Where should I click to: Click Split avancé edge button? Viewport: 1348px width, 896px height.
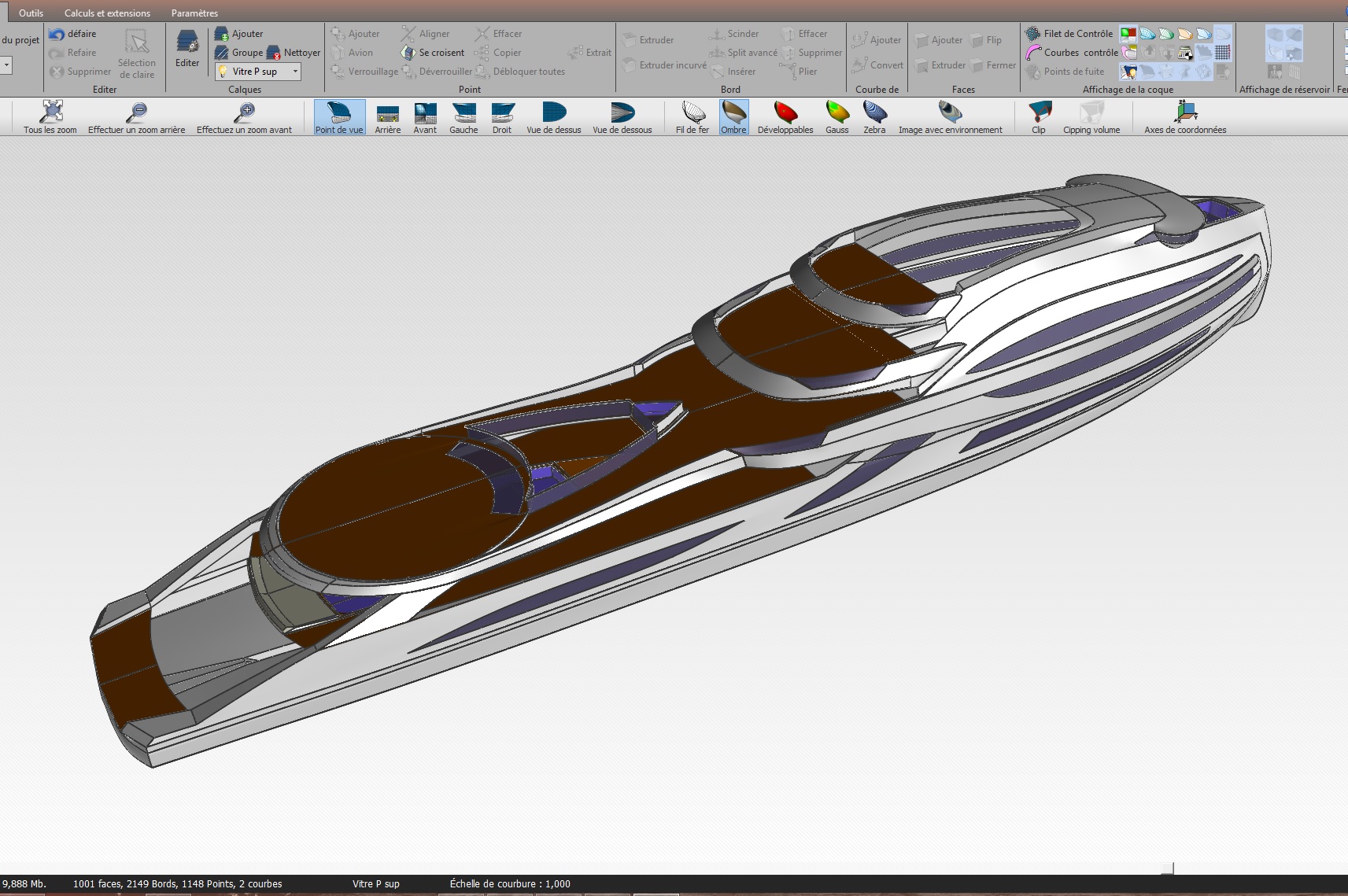[743, 53]
